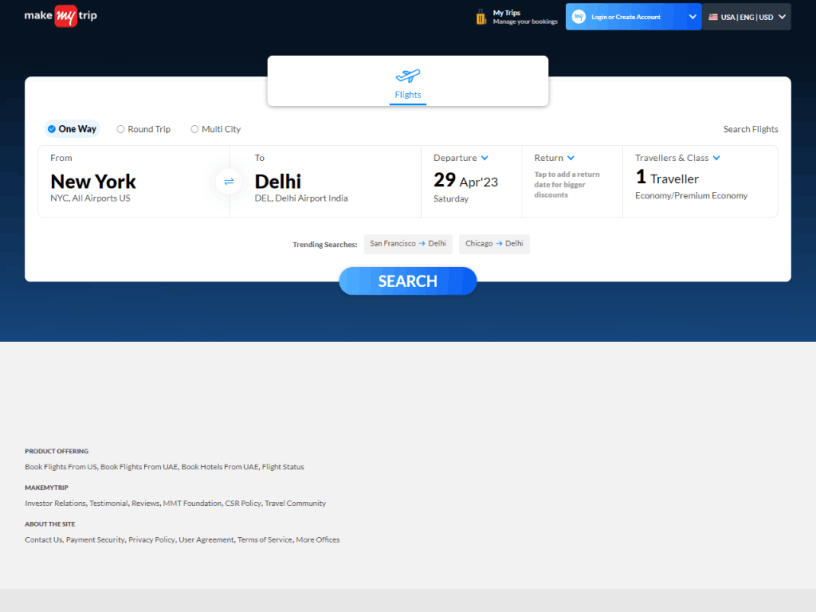Click the swap cities arrows icon
Screen dimensions: 816x612
229,181
